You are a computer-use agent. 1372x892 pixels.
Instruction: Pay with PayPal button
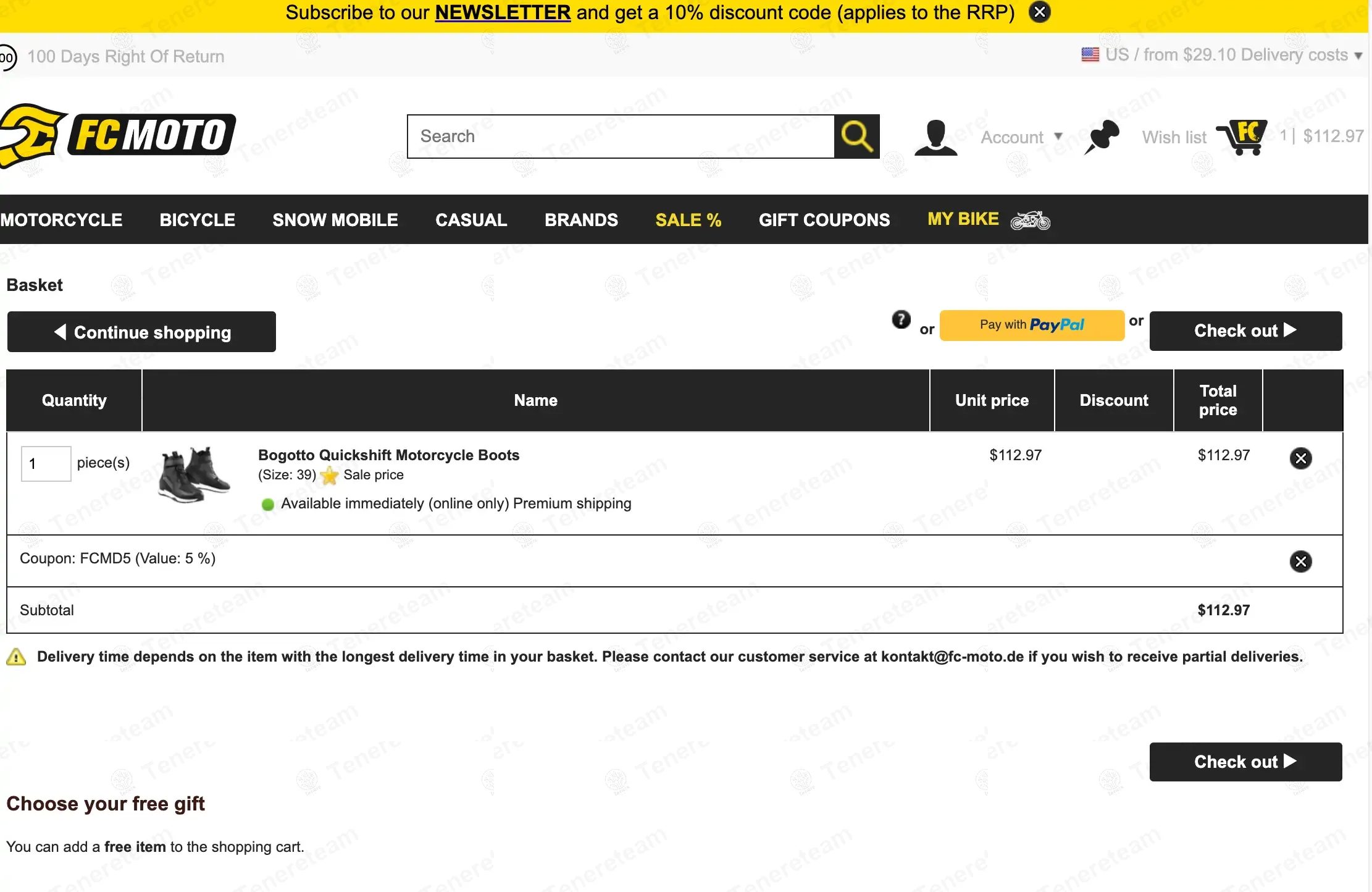tap(1032, 325)
